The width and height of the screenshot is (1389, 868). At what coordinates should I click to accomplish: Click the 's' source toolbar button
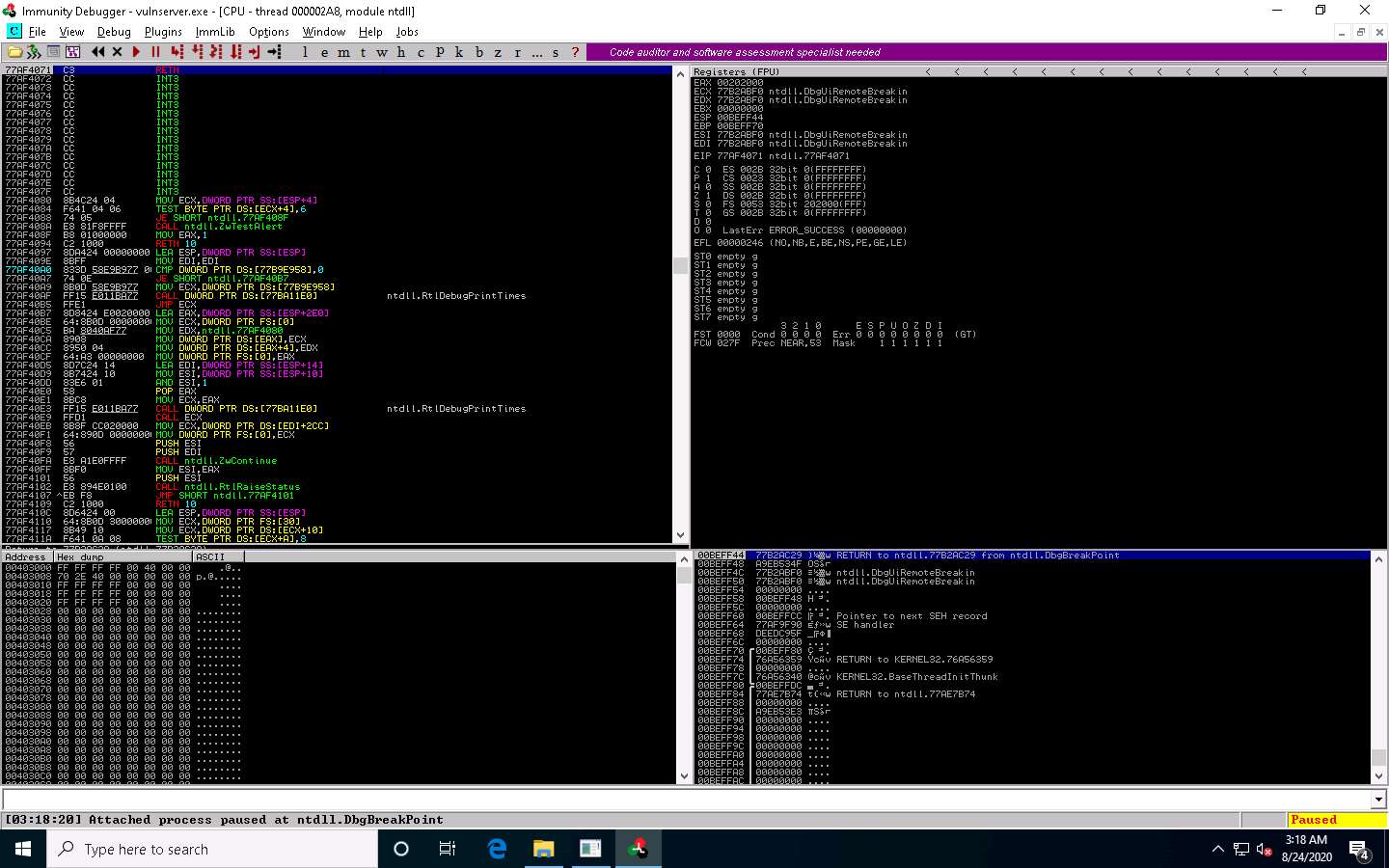click(556, 52)
